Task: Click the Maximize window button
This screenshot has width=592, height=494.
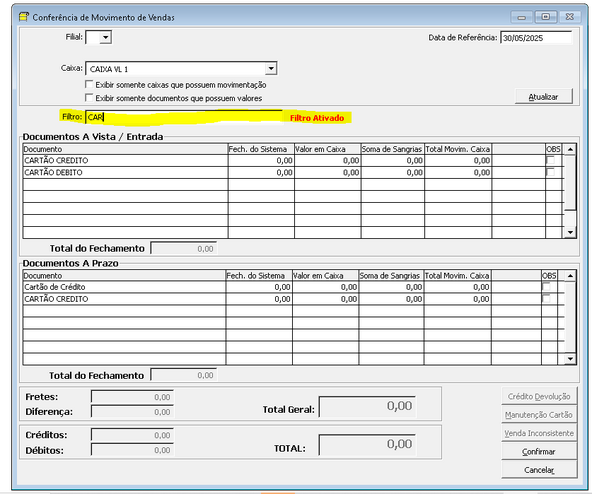Action: tap(546, 17)
